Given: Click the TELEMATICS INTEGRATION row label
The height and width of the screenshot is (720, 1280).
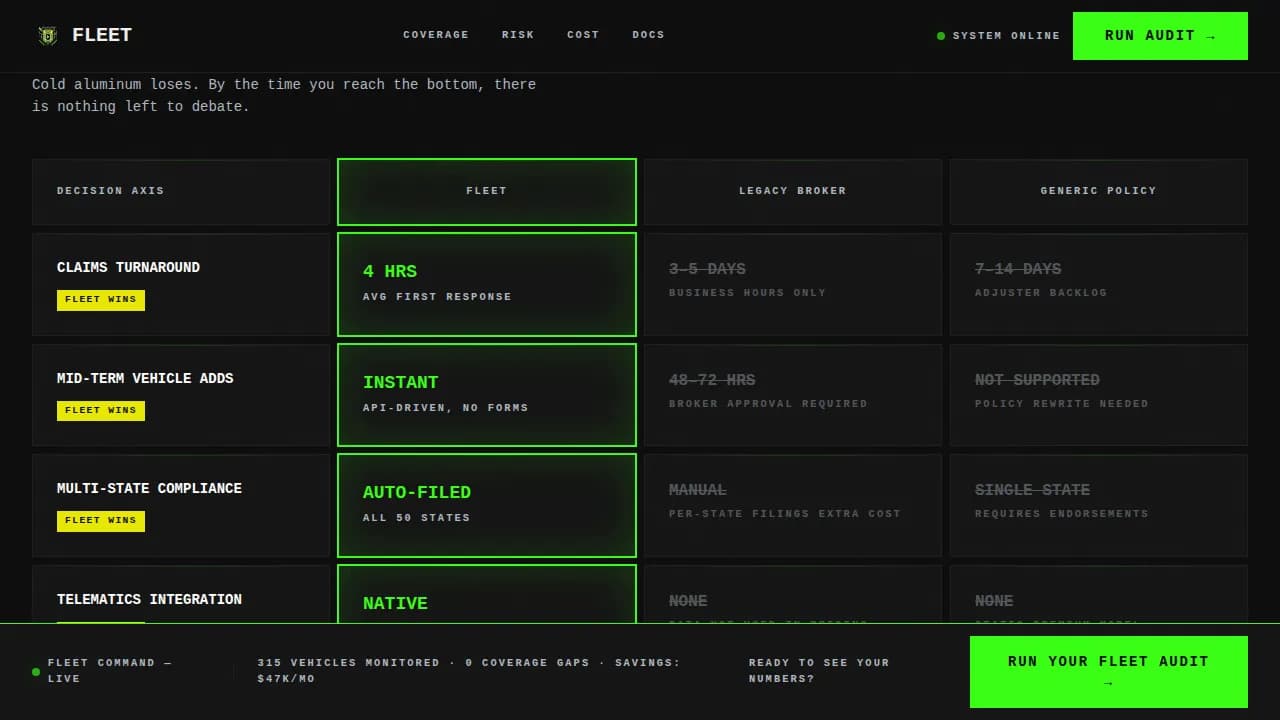Looking at the screenshot, I should coord(149,599).
